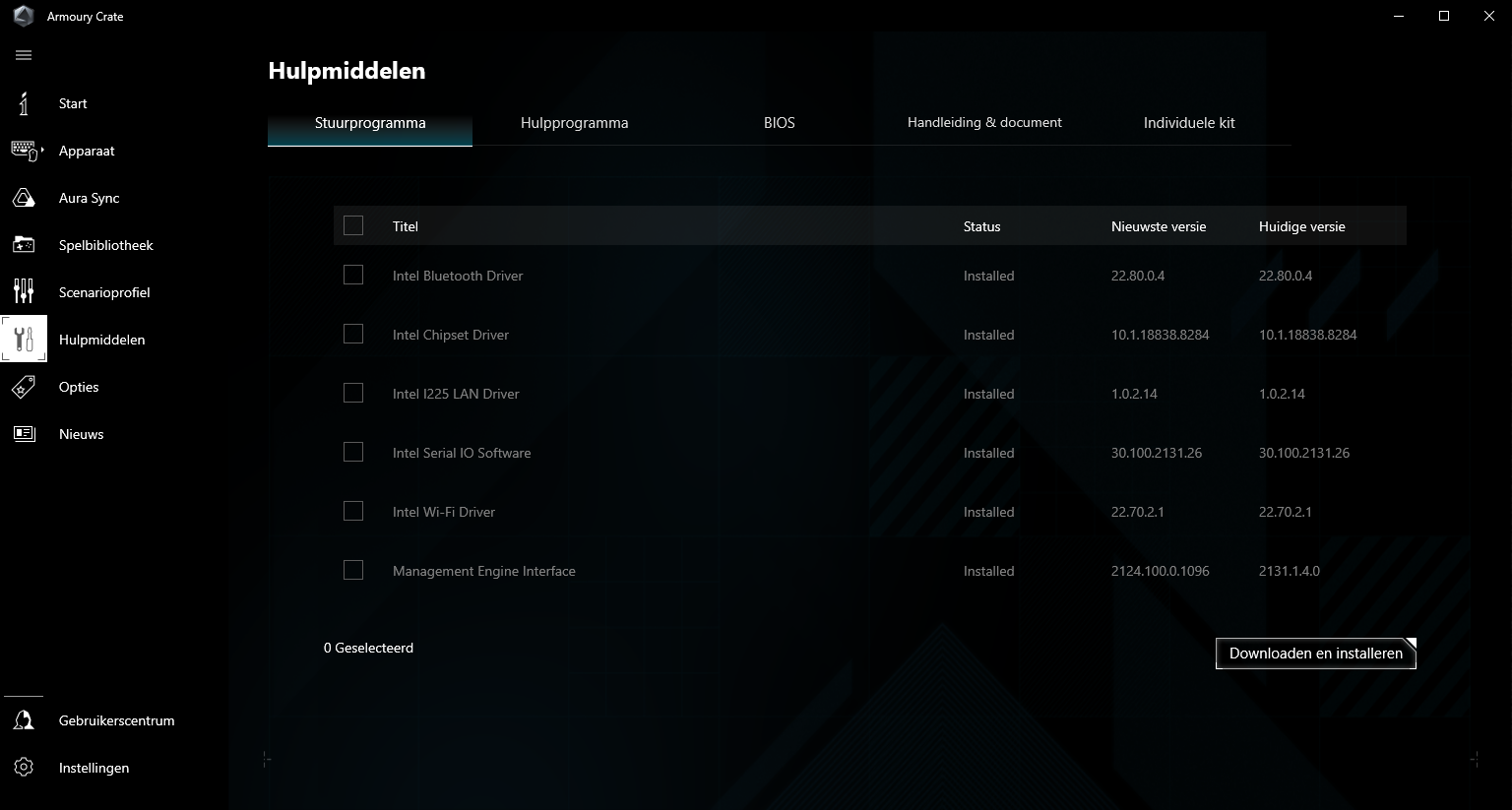Click current version 2131.1.4.0 value

tap(1290, 571)
